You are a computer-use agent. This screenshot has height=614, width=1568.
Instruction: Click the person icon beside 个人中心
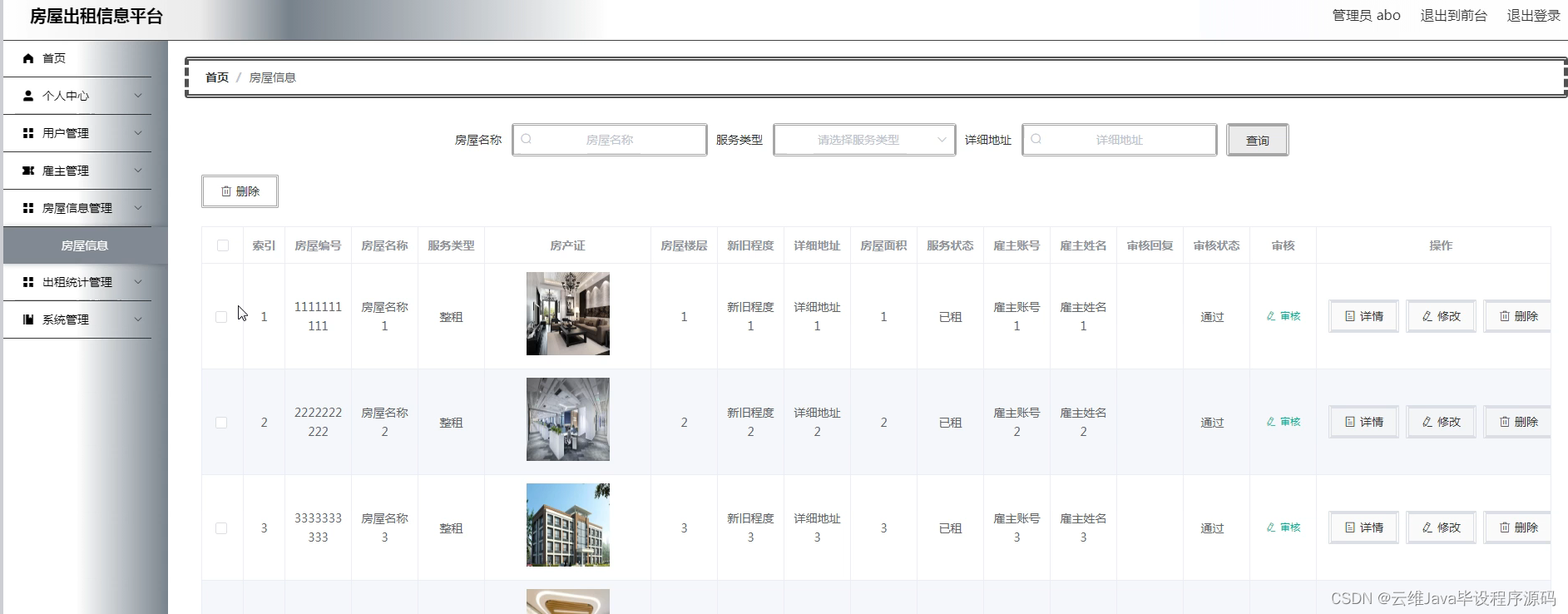click(28, 96)
